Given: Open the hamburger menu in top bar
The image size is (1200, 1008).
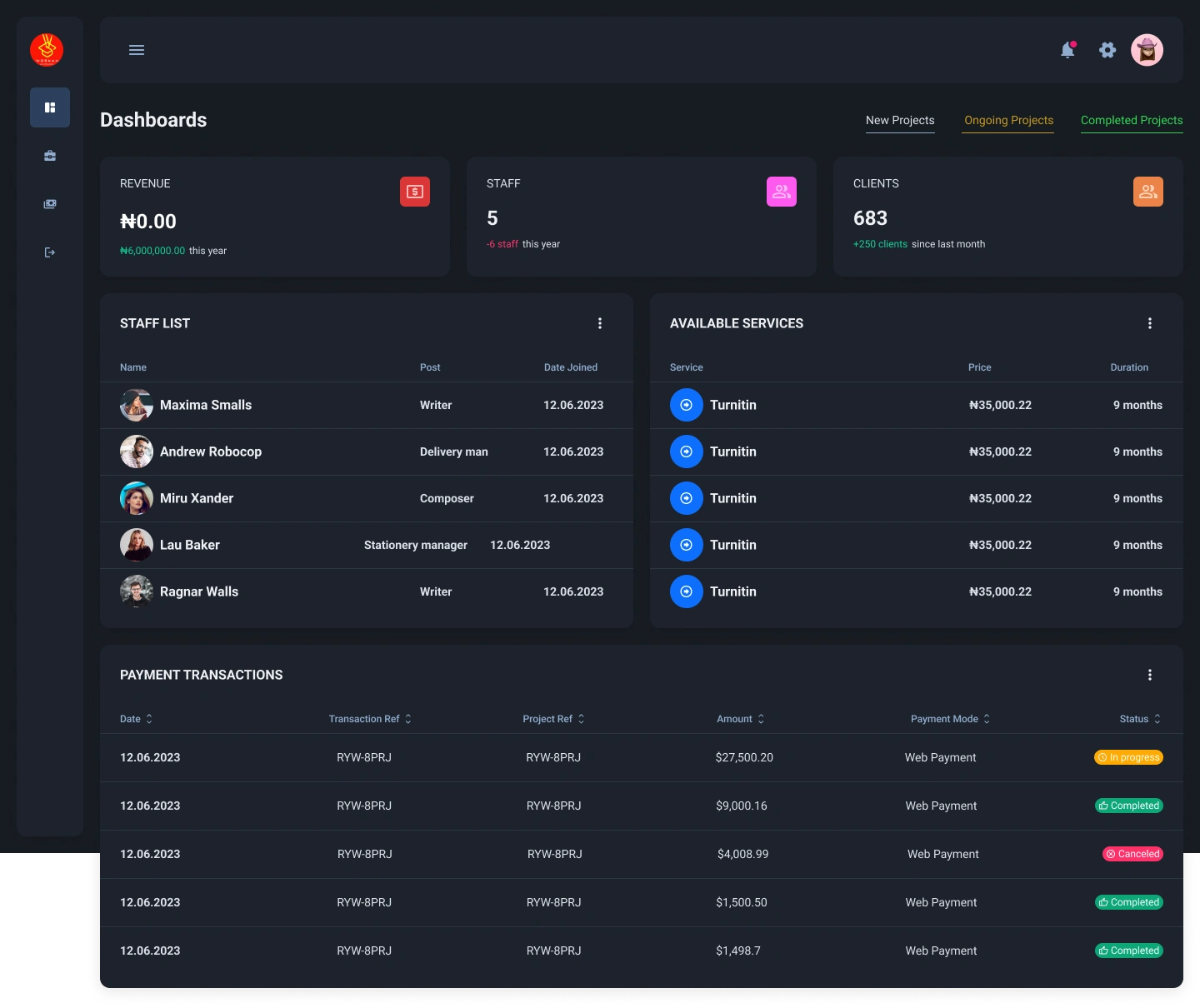Looking at the screenshot, I should point(137,50).
